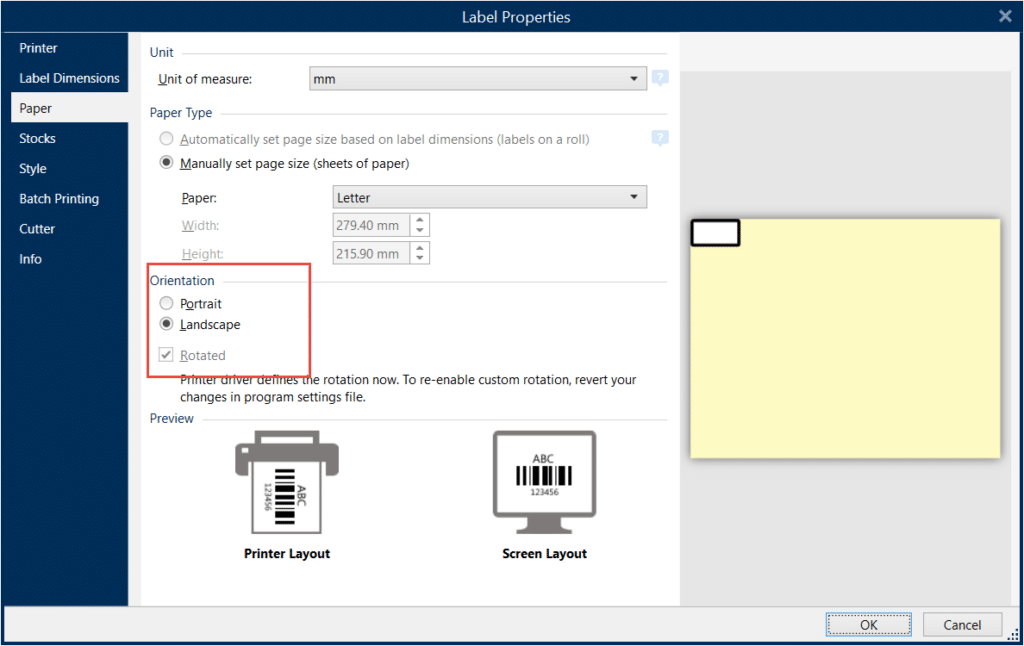Switch to Label Dimensions tab
This screenshot has height=646, width=1024.
coord(69,78)
